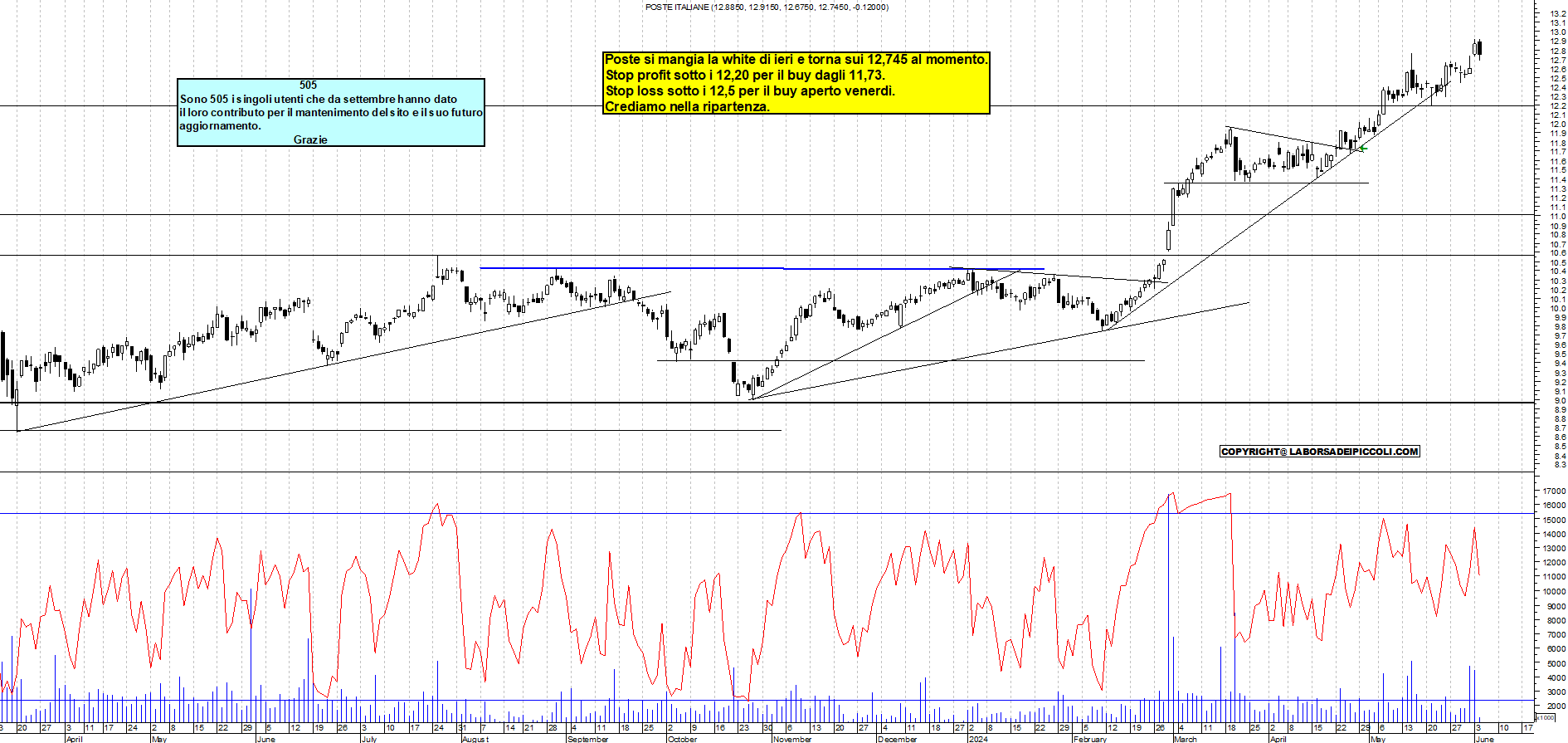Click the 12.2 price axis label
This screenshot has height=743, width=1568.
pos(1558,105)
